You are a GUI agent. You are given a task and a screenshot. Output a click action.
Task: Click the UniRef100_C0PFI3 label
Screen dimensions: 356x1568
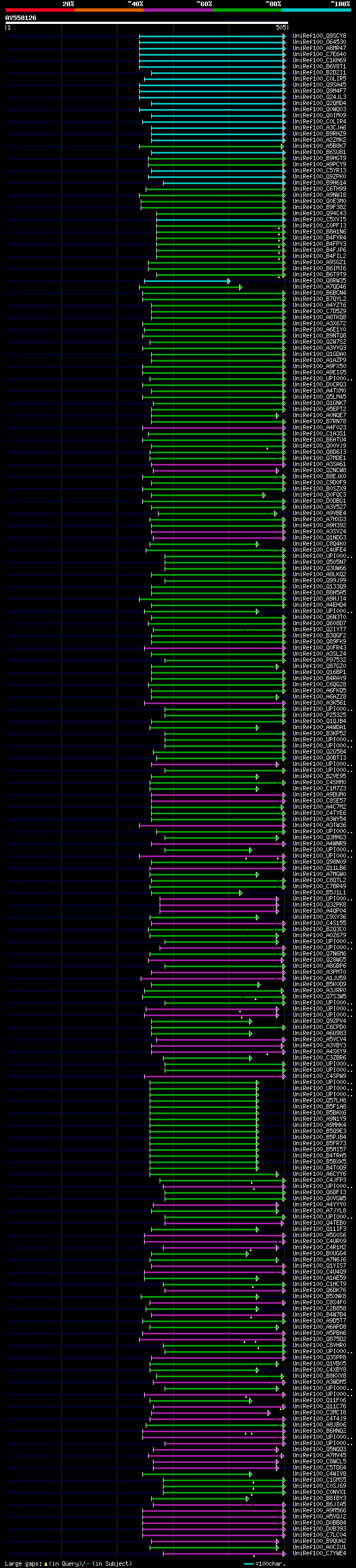click(319, 226)
